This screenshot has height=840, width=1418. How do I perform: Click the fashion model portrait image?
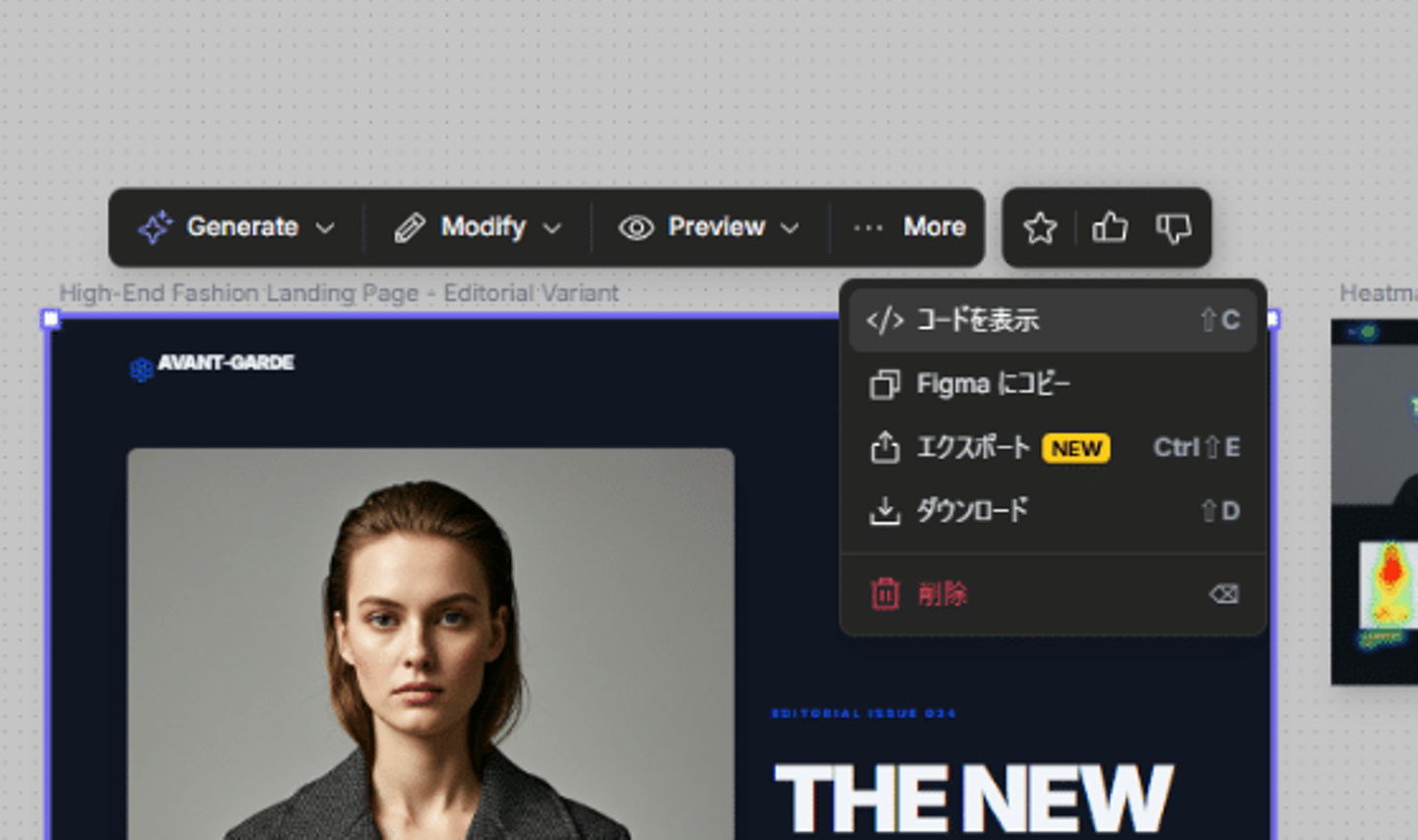(430, 644)
